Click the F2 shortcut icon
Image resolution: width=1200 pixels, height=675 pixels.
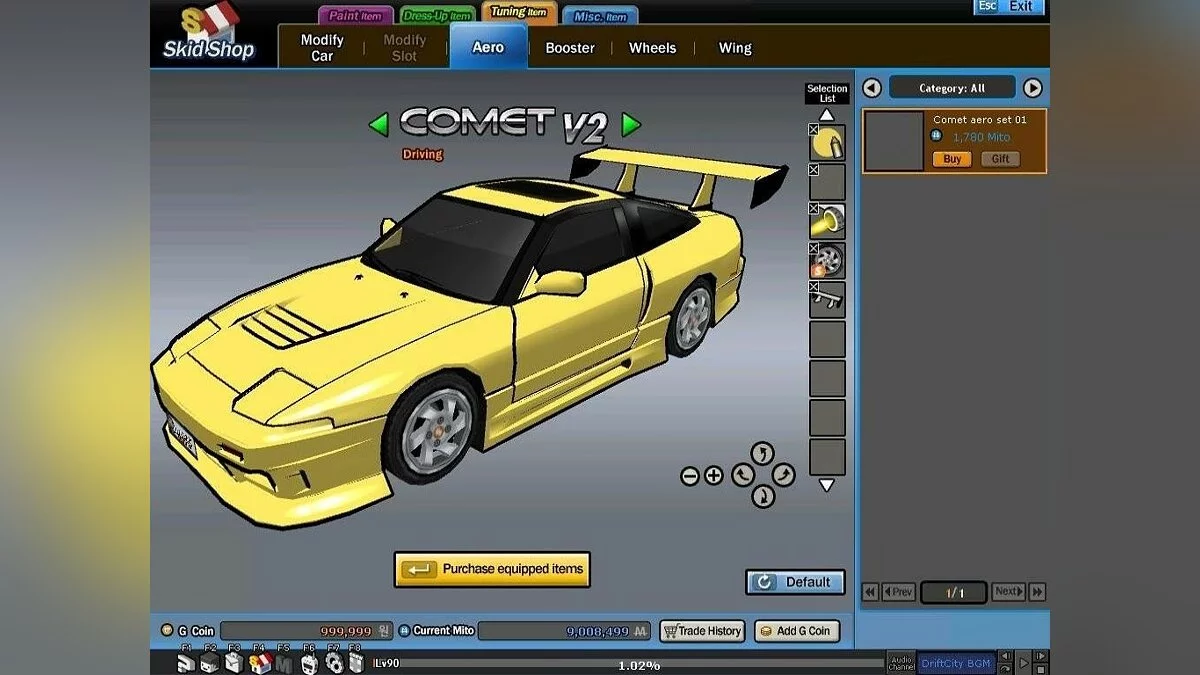click(x=210, y=661)
